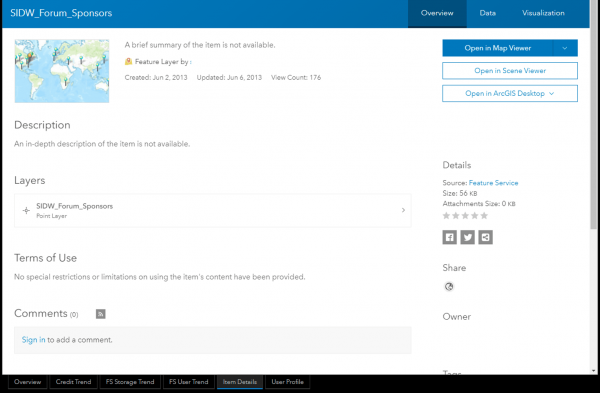600x393 pixels.
Task: Rate the item with third star
Action: point(465,216)
